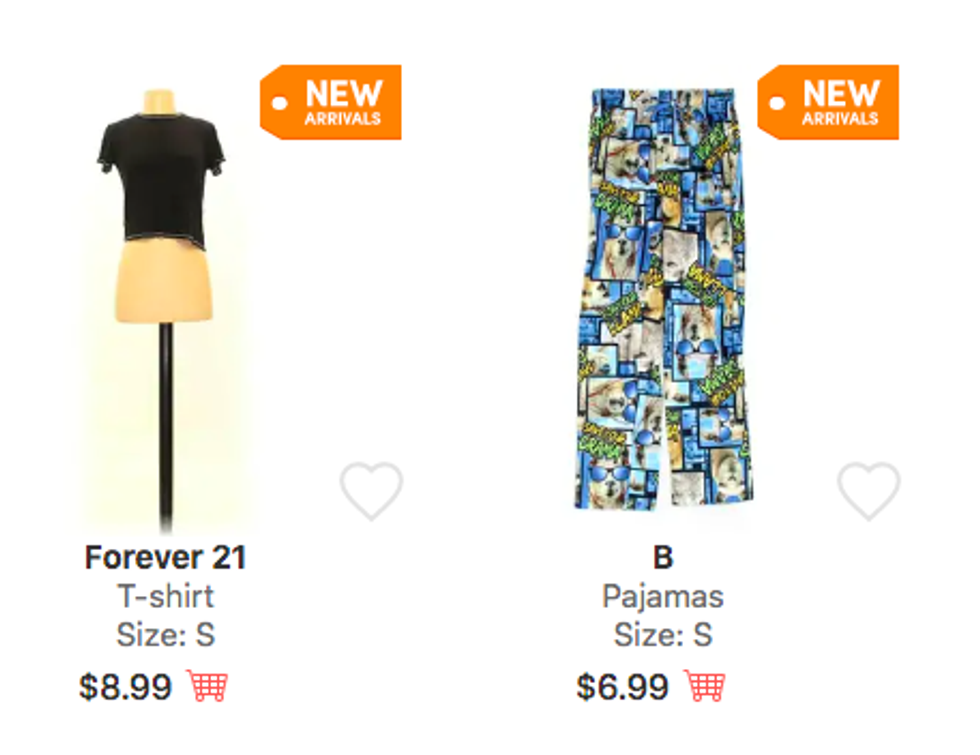Open the Forever 21 brand link
This screenshot has width=980, height=755.
[x=166, y=558]
